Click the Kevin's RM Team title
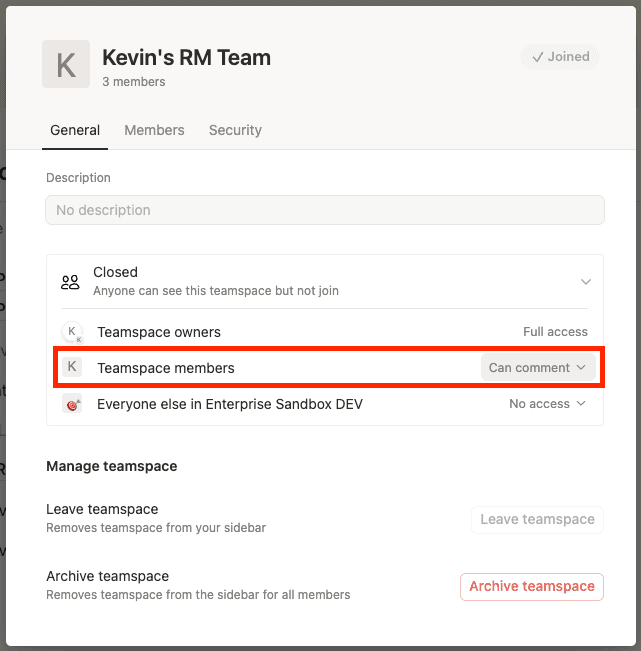 click(x=186, y=57)
